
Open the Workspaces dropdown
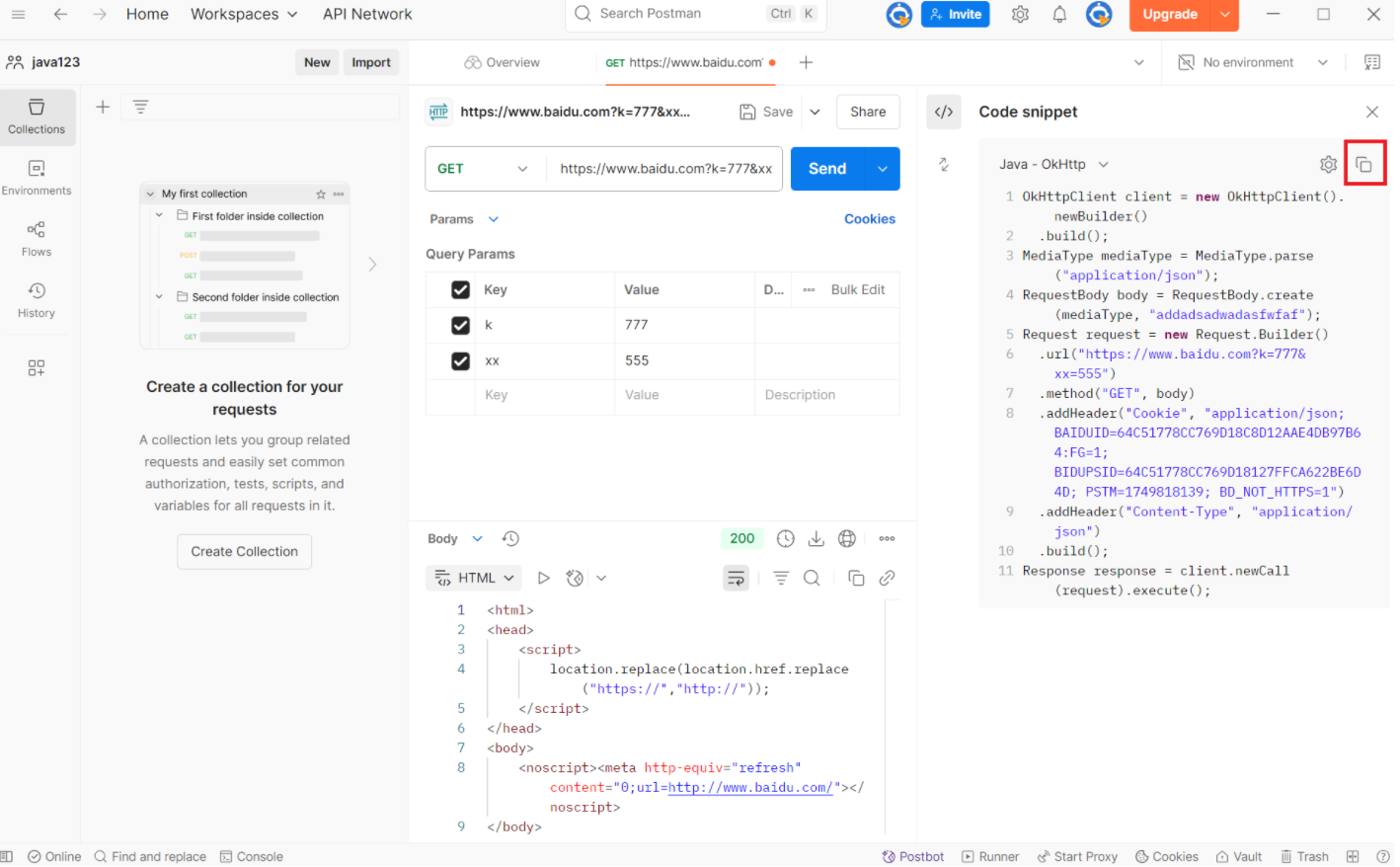244,14
